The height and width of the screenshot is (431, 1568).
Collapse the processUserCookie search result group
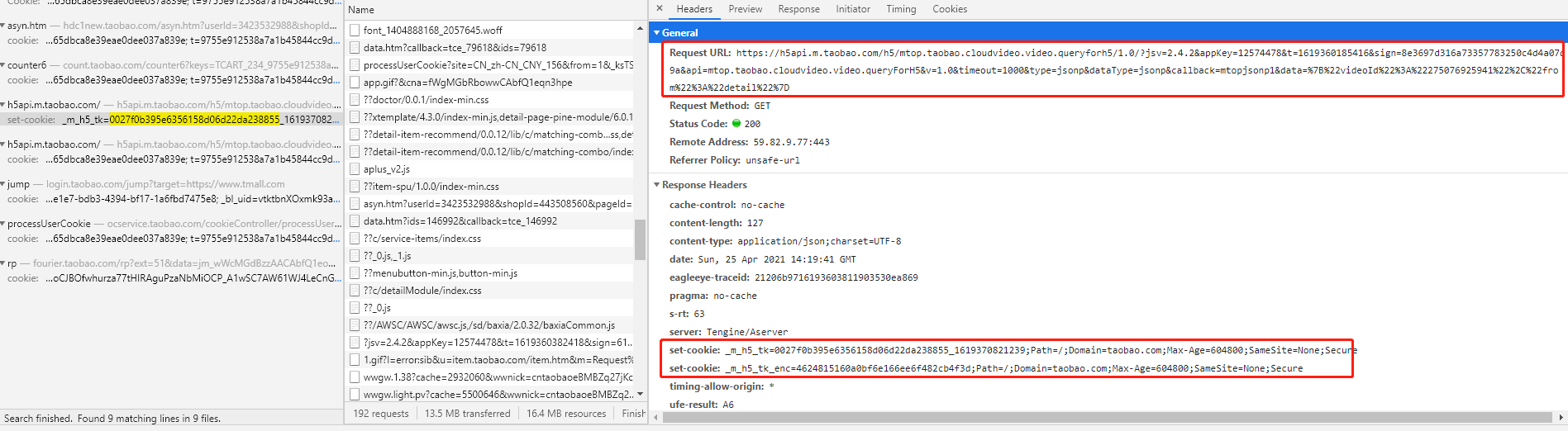pyautogui.click(x=3, y=224)
